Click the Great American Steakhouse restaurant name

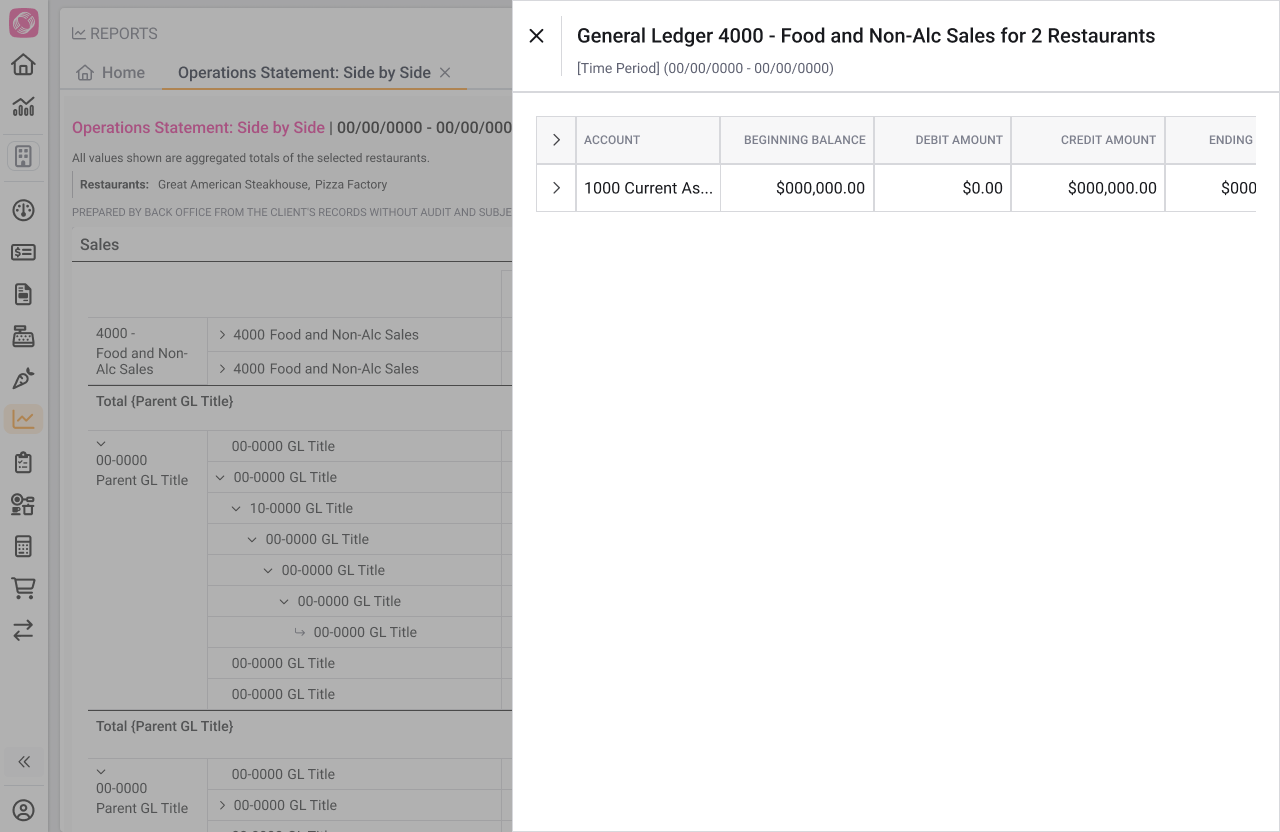[232, 184]
